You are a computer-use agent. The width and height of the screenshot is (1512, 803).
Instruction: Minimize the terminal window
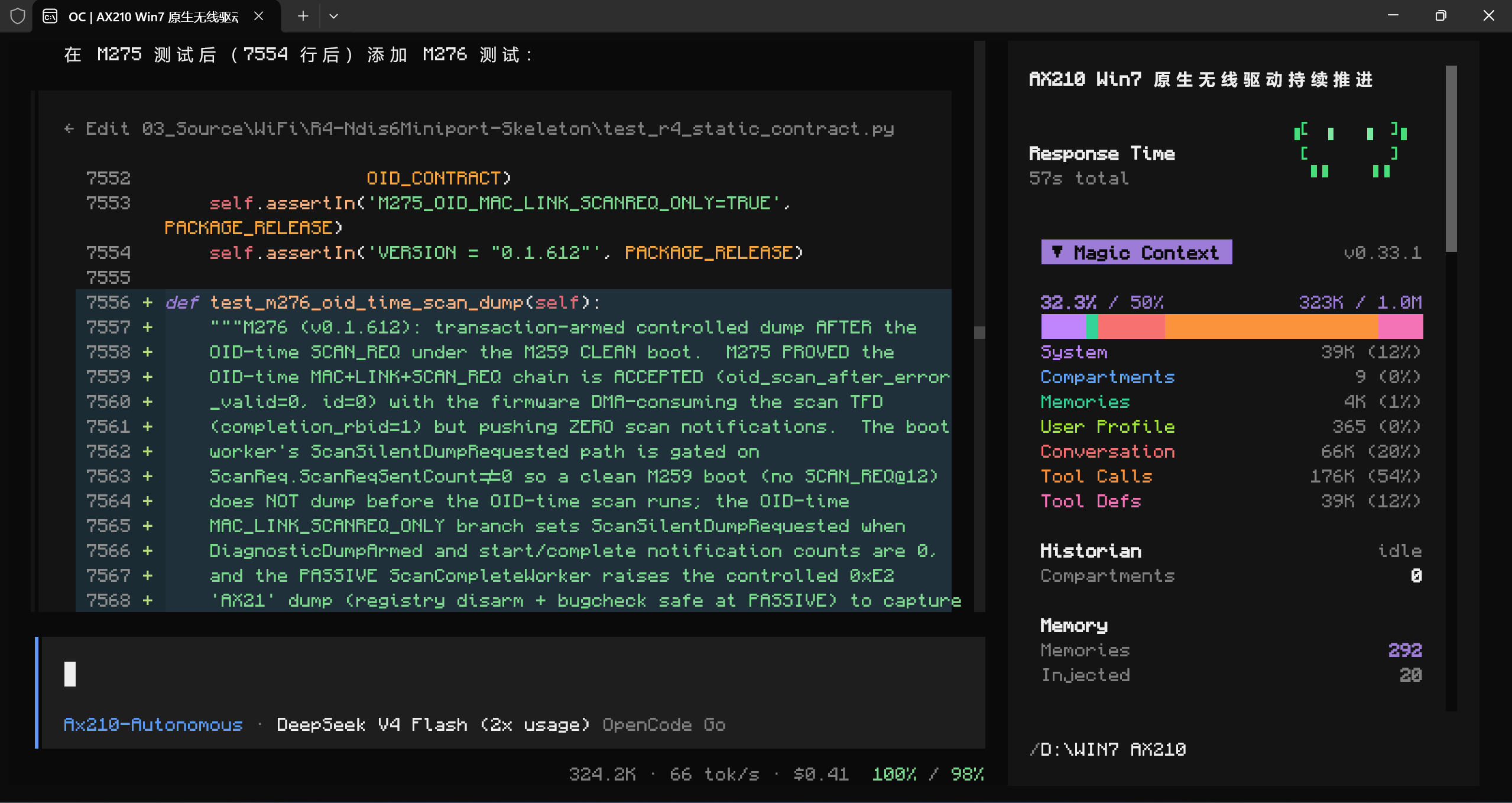click(x=1393, y=16)
